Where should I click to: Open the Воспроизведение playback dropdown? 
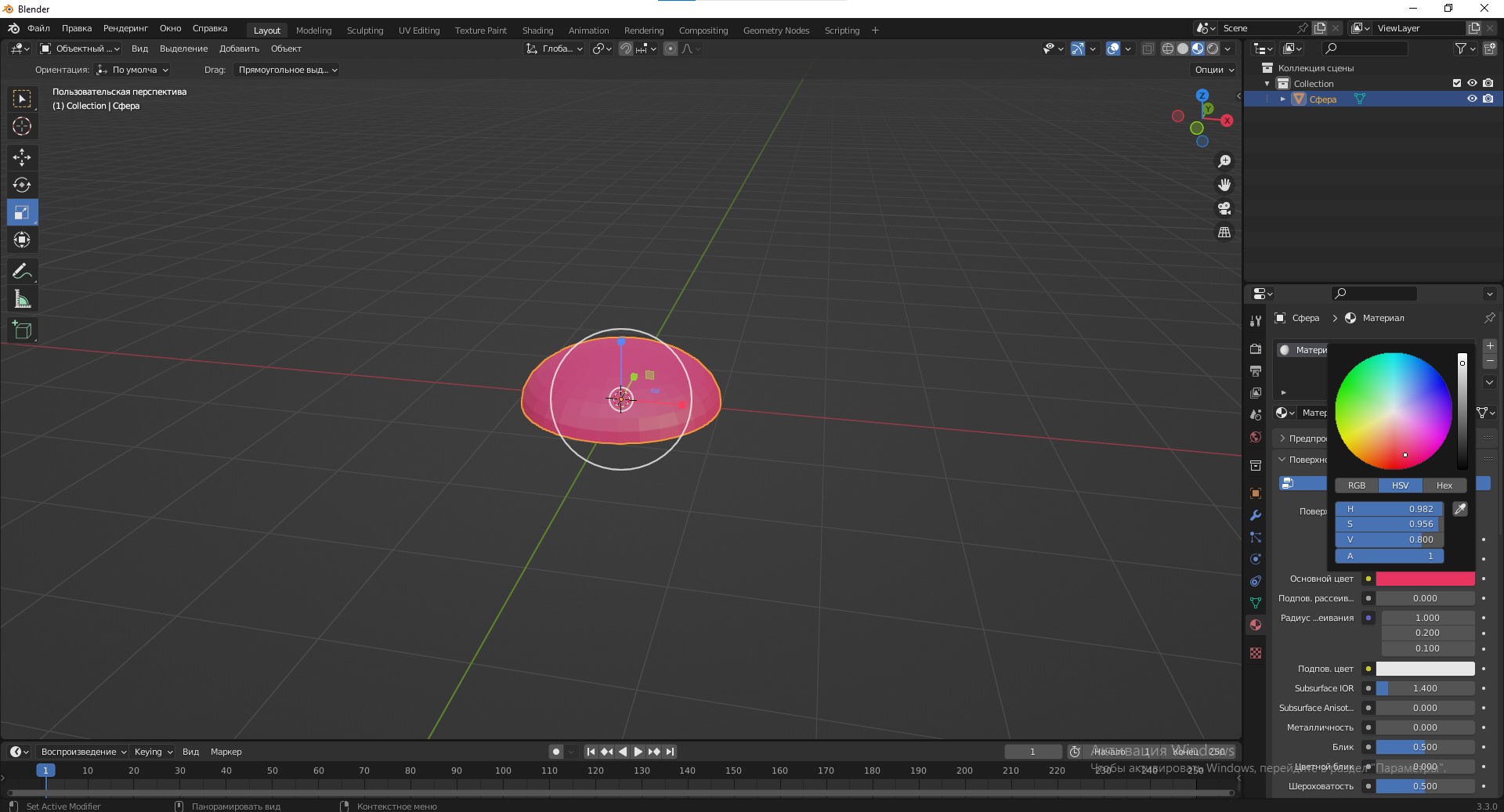click(84, 752)
